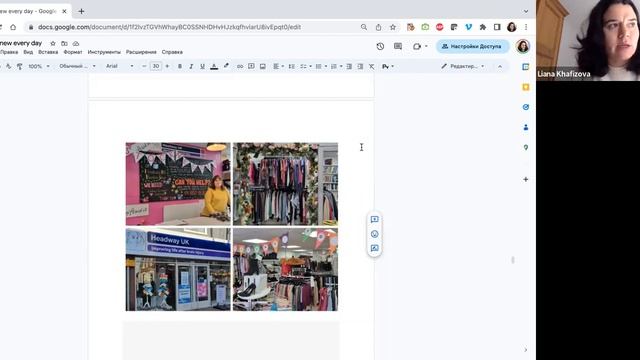
Task: Open the Вид menu
Action: [28, 52]
